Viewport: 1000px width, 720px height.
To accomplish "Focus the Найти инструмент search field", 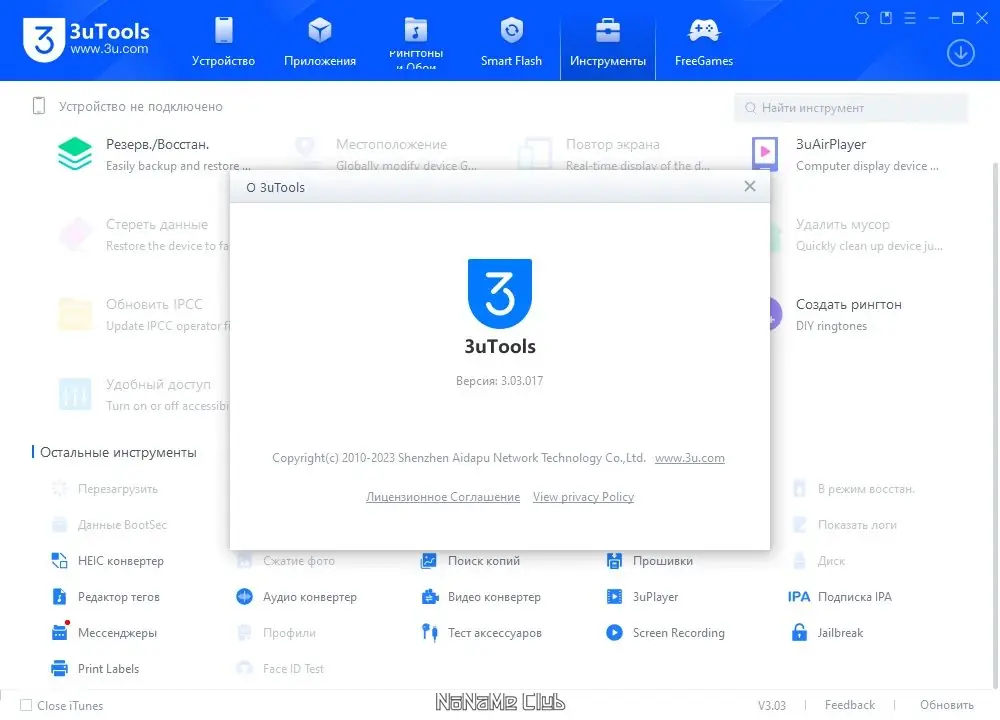I will [x=851, y=108].
